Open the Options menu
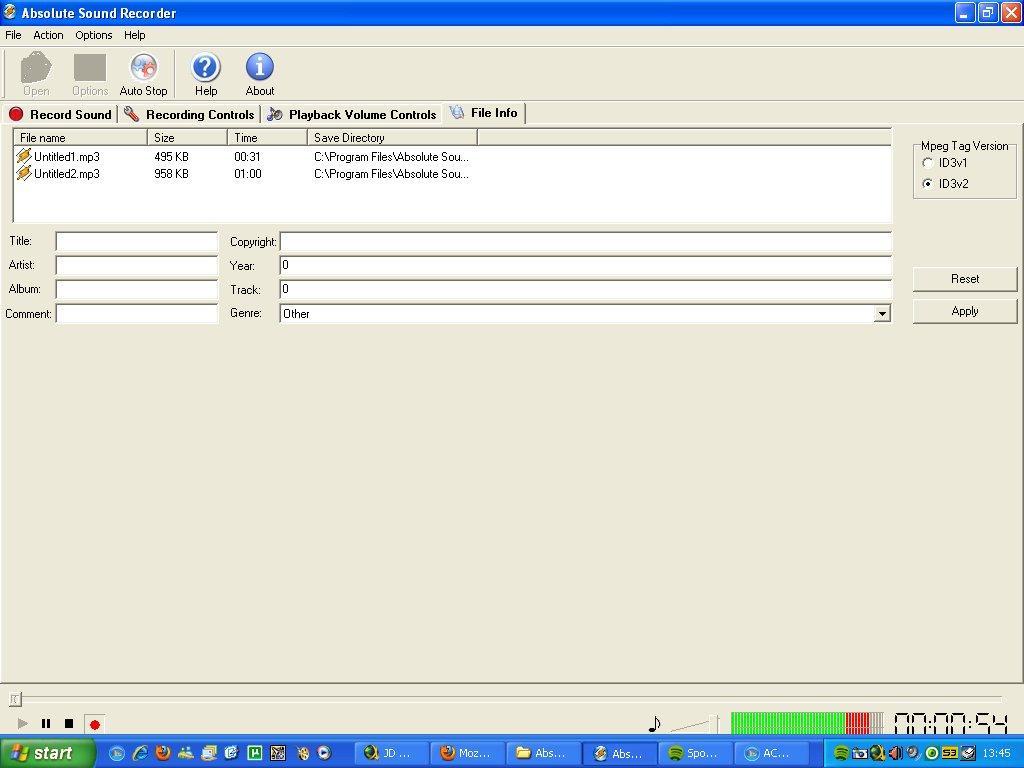This screenshot has width=1024, height=768. 93,34
